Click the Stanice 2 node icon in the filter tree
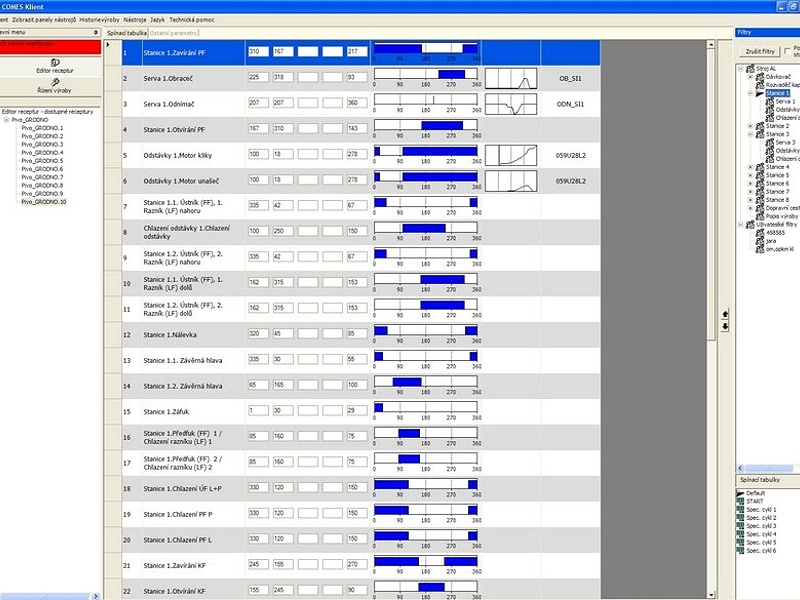 pyautogui.click(x=760, y=126)
